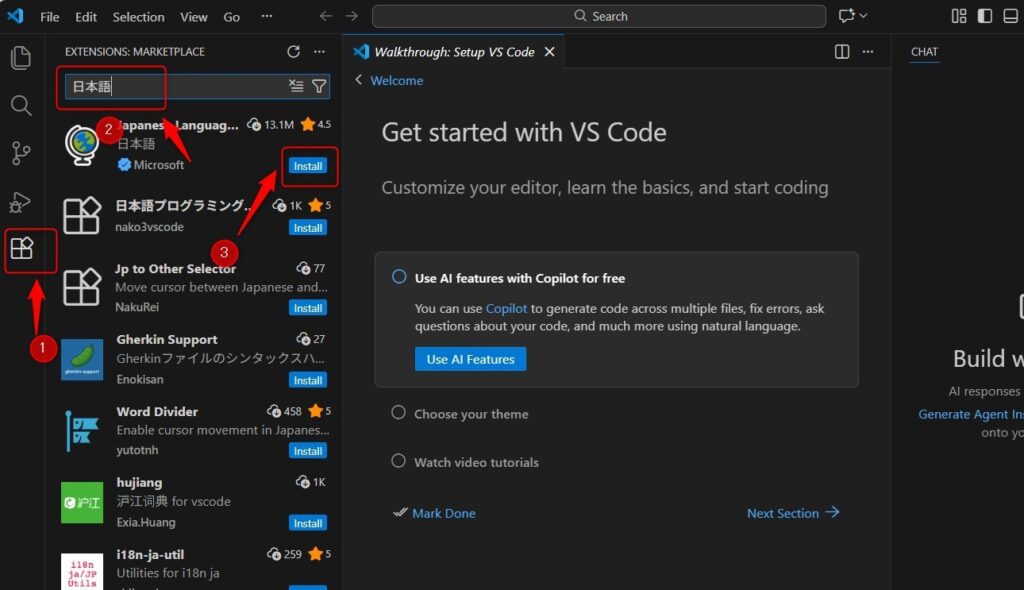Viewport: 1024px width, 590px height.
Task: Click inside the extensions search field
Action: (180, 87)
